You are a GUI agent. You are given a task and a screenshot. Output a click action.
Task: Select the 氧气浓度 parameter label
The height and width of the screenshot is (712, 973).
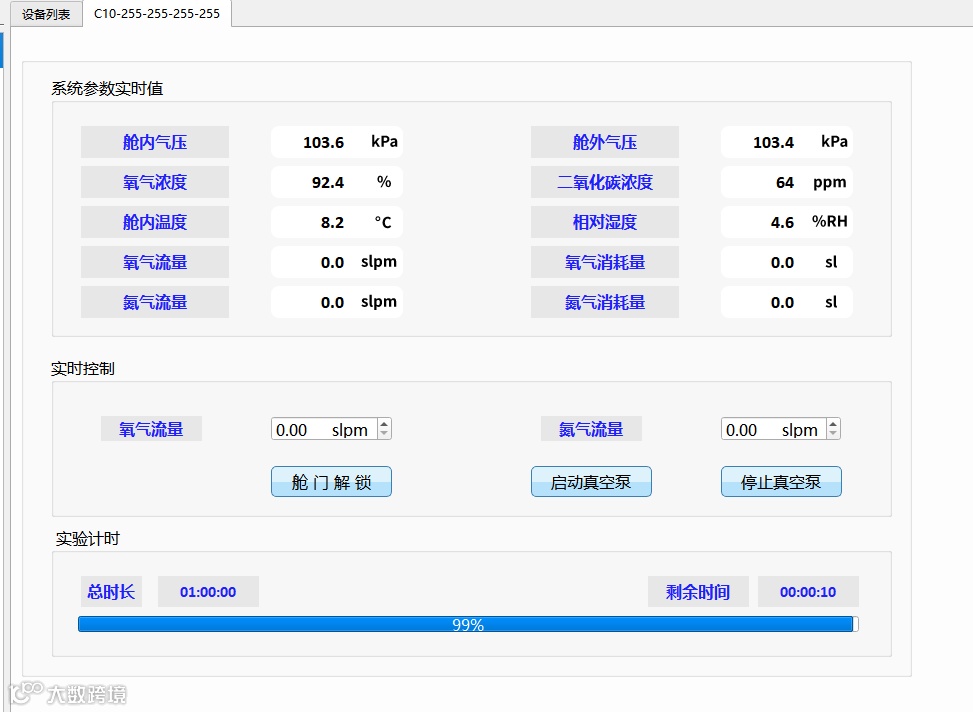click(x=154, y=182)
